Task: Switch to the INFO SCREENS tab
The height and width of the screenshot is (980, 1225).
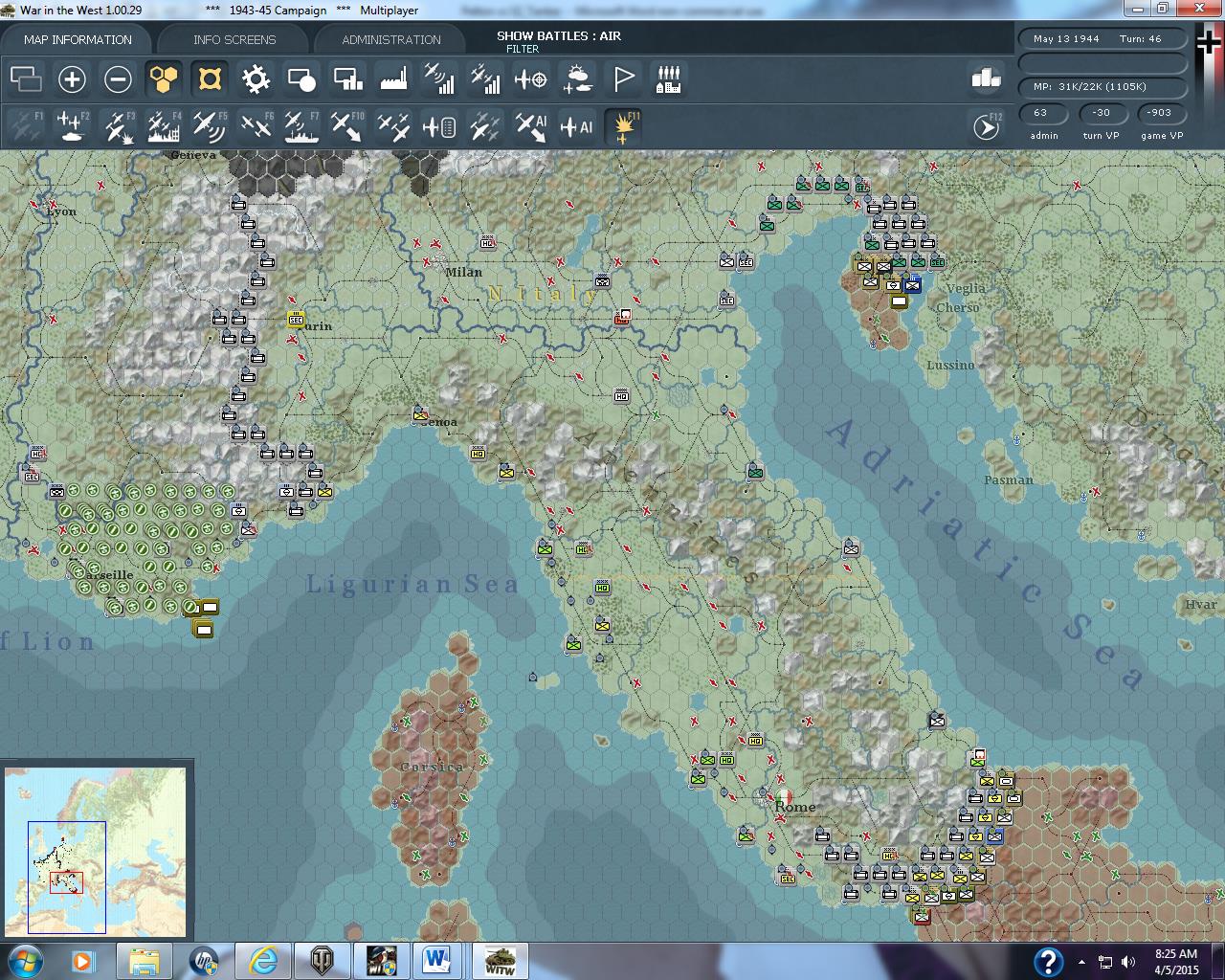Action: point(234,39)
